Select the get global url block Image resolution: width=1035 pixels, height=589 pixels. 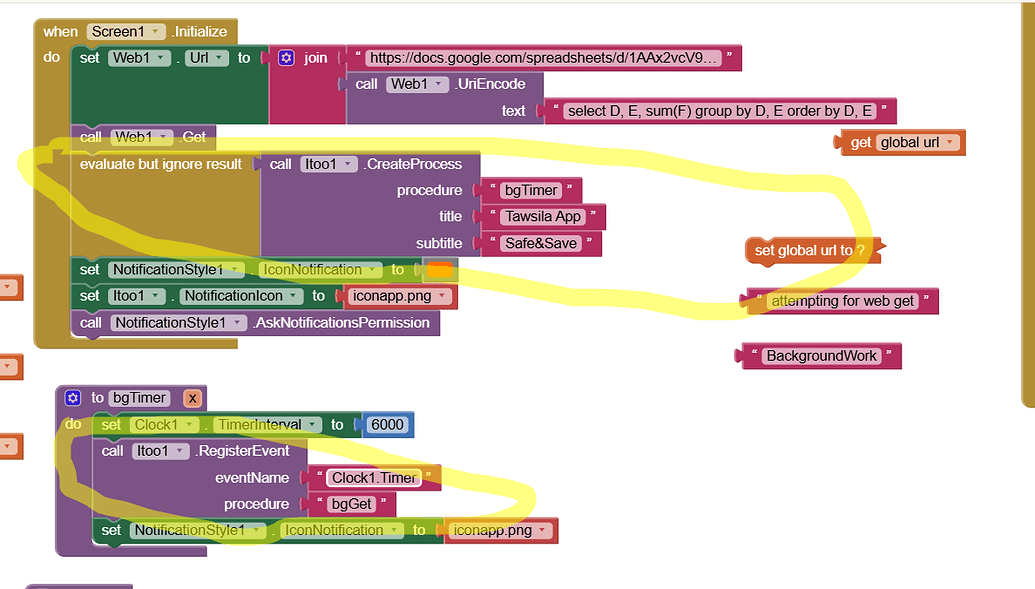tap(898, 142)
